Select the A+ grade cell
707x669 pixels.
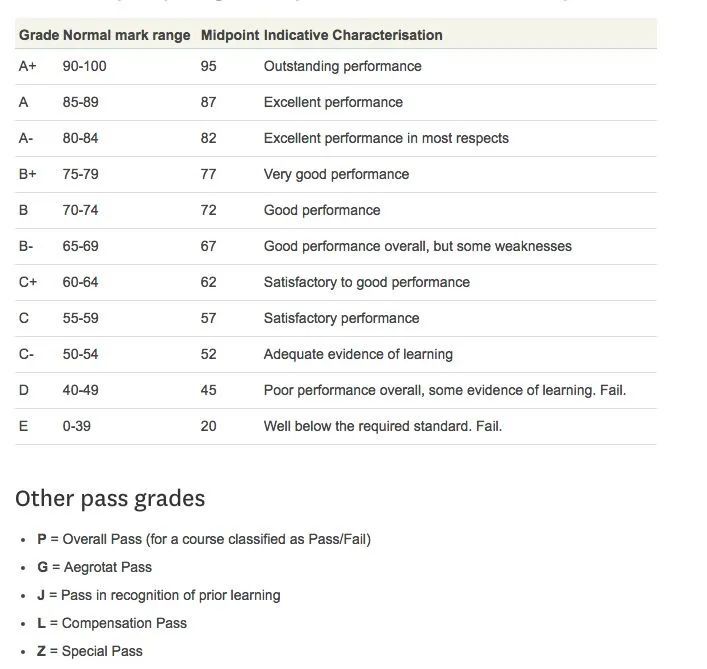click(x=28, y=66)
